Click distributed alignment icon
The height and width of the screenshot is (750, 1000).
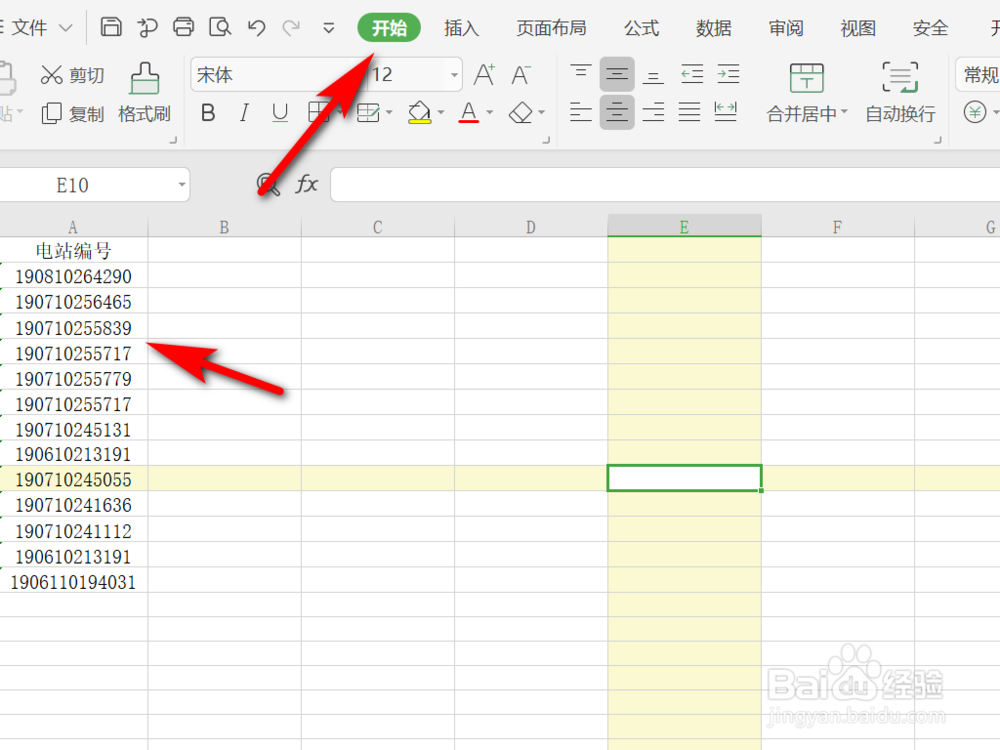(726, 112)
